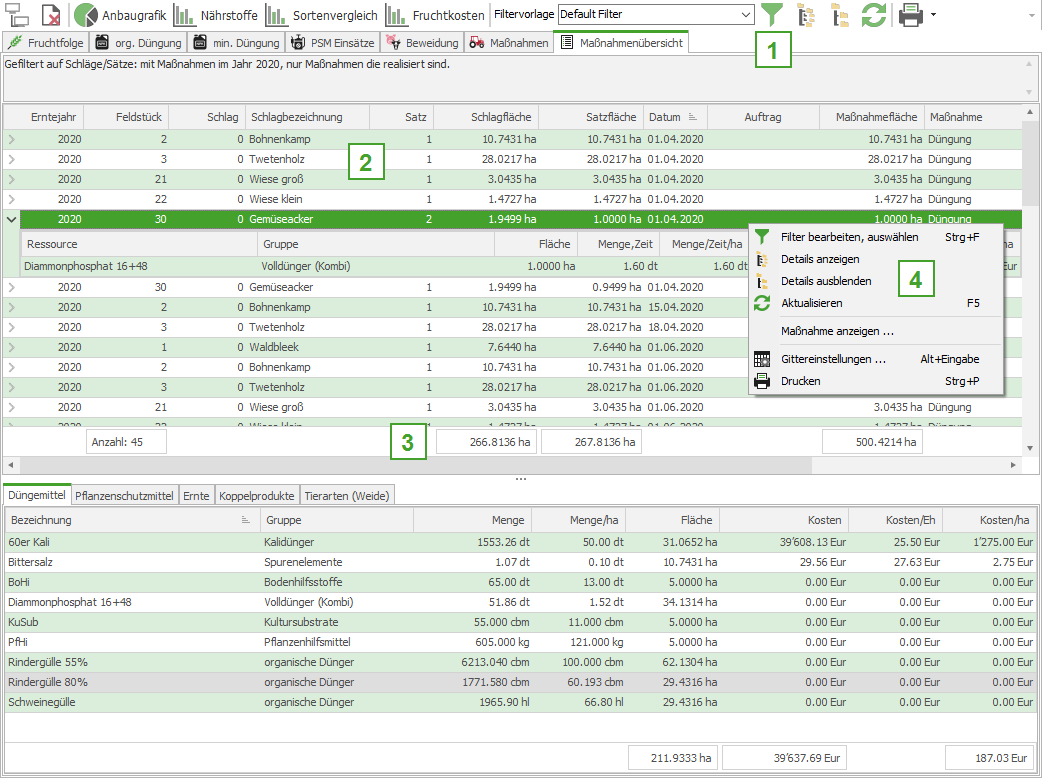Open the Sortenvergleich chart

coord(323,15)
